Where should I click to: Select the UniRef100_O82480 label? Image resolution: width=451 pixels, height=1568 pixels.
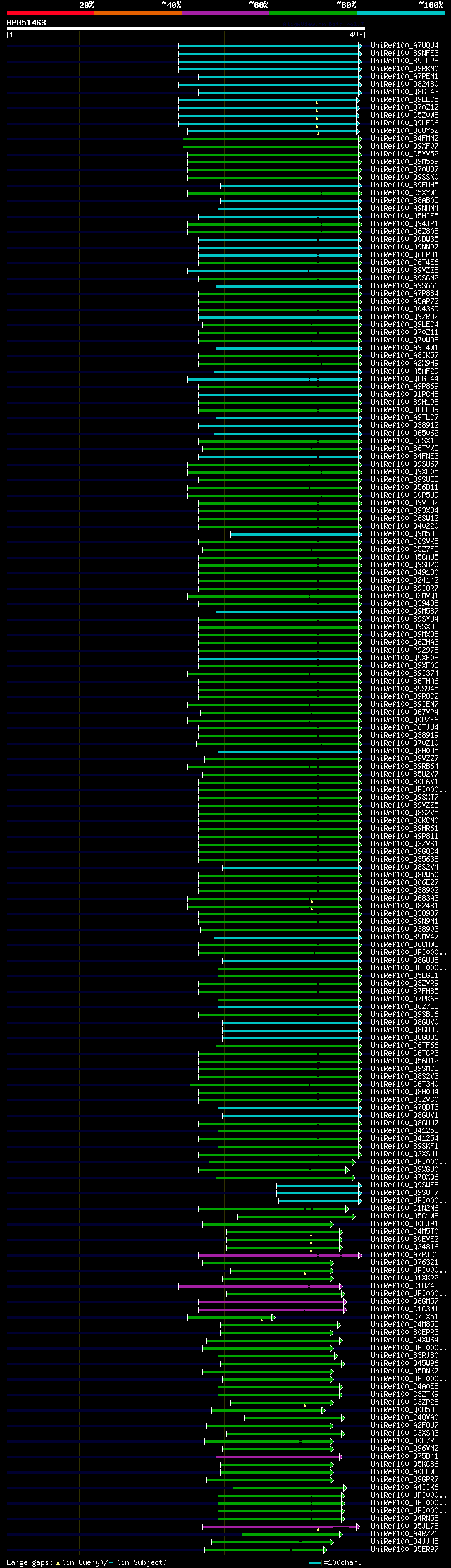pyautogui.click(x=404, y=85)
